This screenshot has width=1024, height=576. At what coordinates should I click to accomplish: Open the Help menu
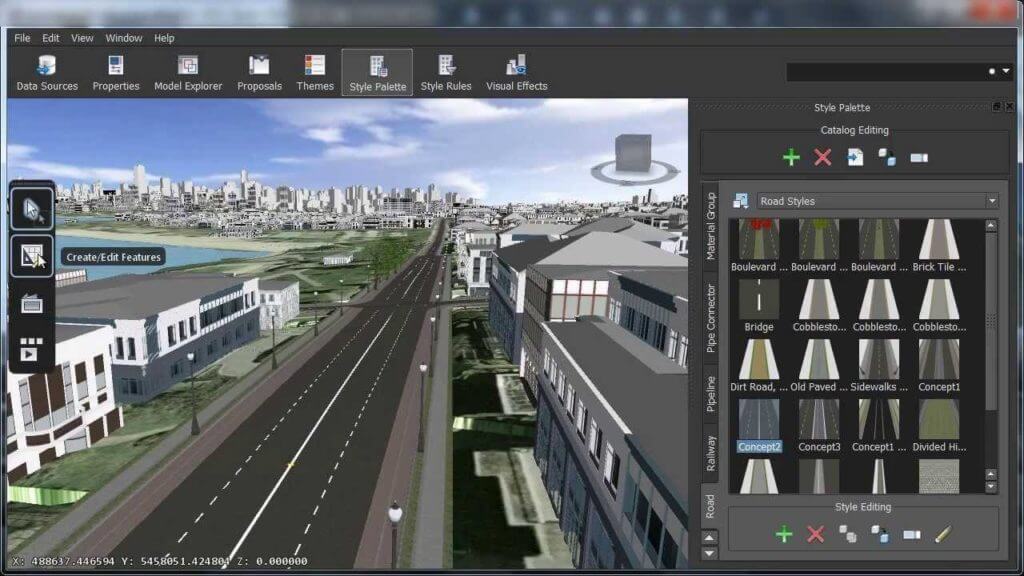pos(165,37)
